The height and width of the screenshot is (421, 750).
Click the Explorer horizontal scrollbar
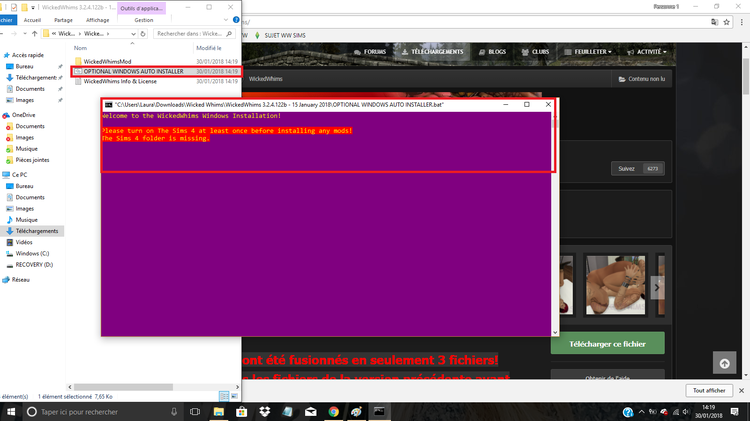tap(123, 387)
